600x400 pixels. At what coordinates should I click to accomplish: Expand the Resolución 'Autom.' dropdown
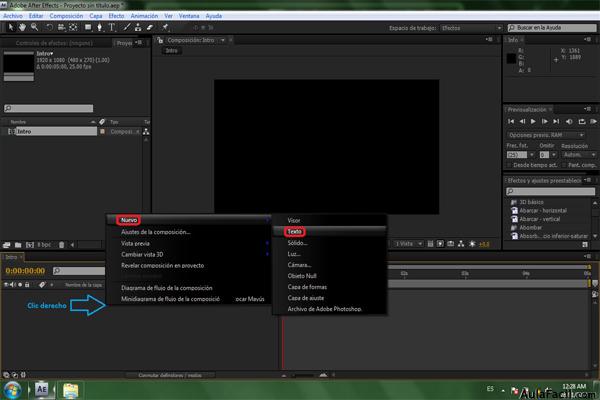click(579, 155)
